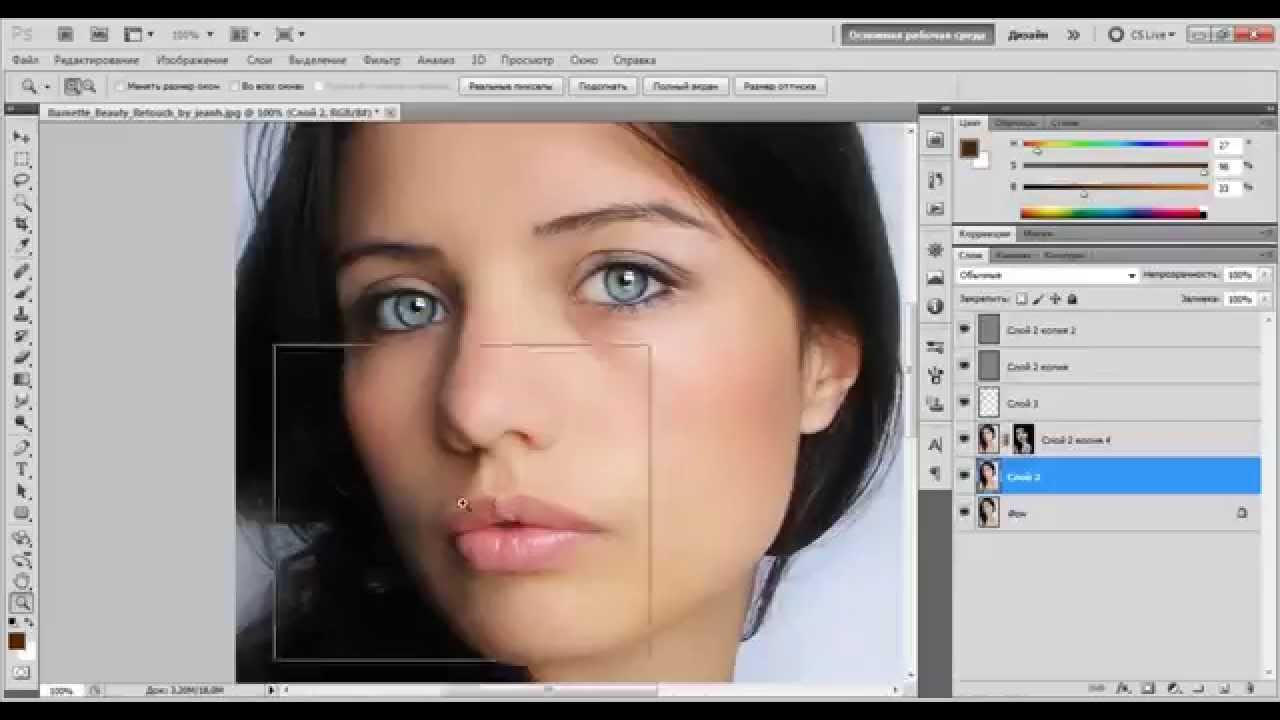1280x720 pixels.
Task: Hide layer Слой 2 копия
Action: coord(964,366)
